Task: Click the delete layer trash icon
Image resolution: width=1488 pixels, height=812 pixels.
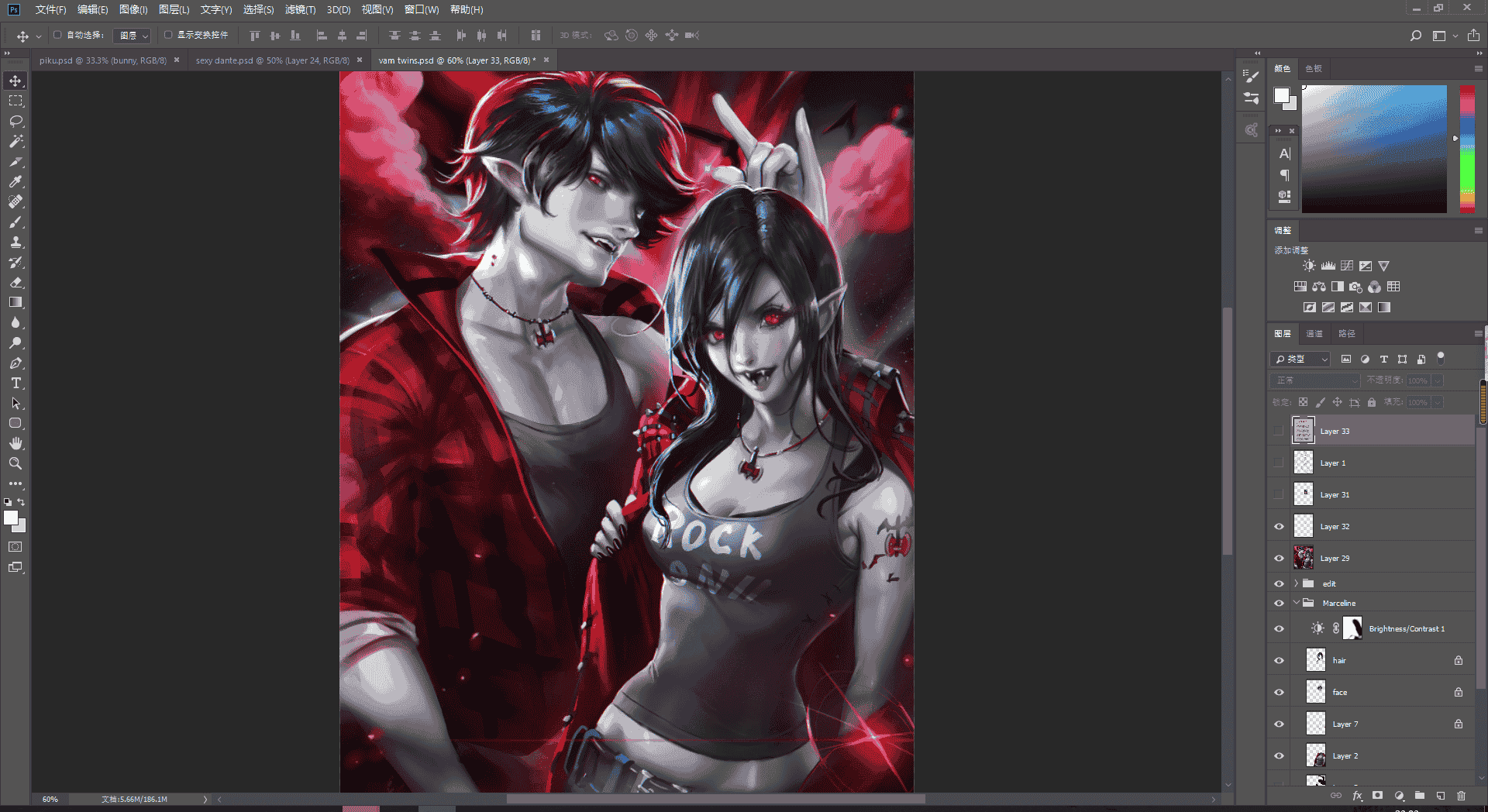Action: coord(1462,796)
